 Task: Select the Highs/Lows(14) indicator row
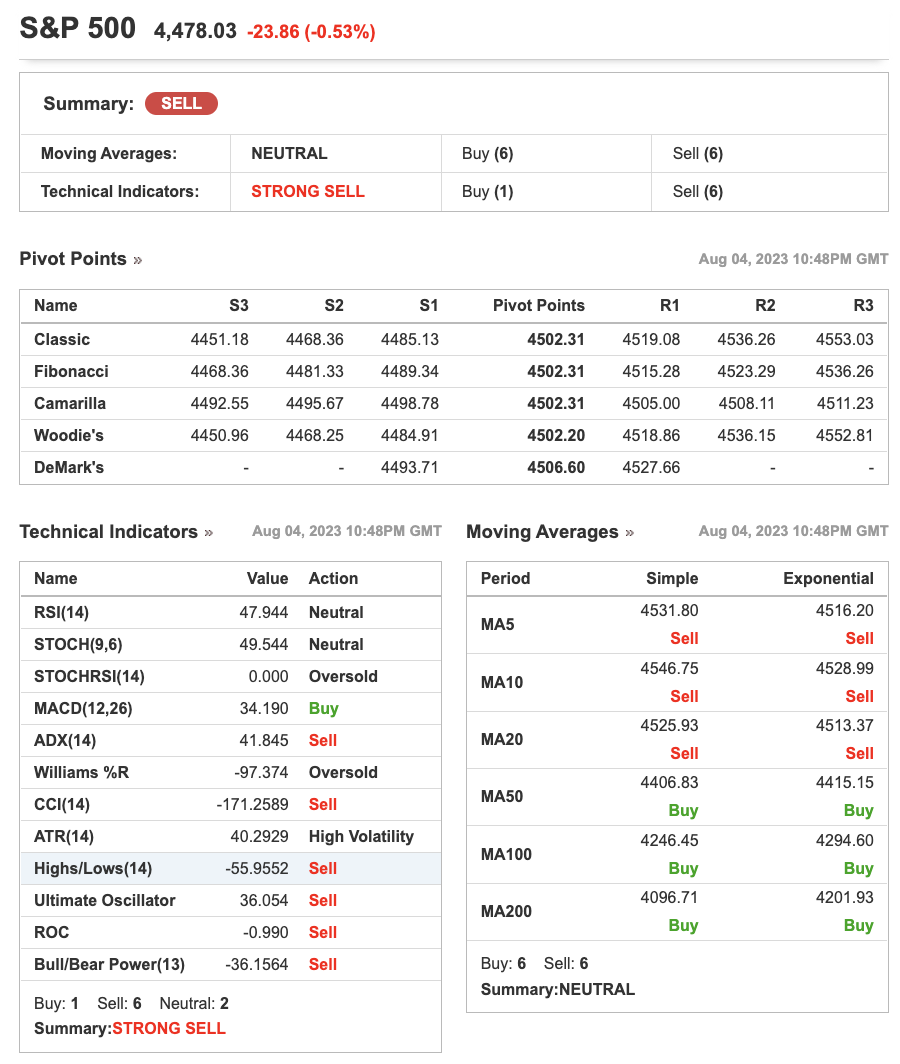coord(231,869)
